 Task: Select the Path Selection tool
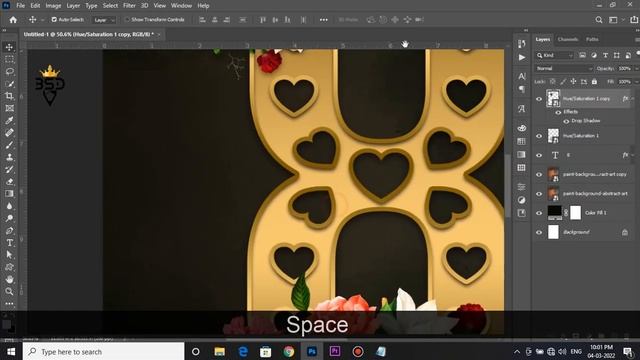tap(9, 255)
